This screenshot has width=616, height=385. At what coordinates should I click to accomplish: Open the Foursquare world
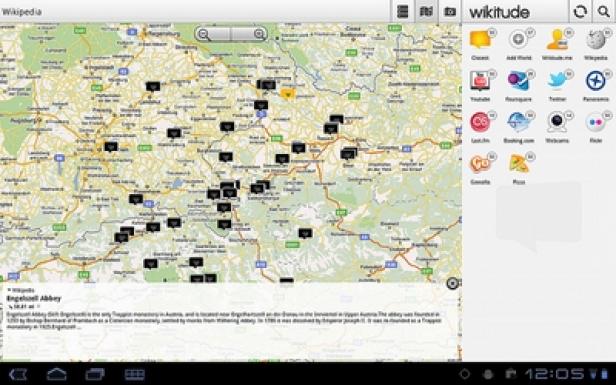(x=519, y=81)
